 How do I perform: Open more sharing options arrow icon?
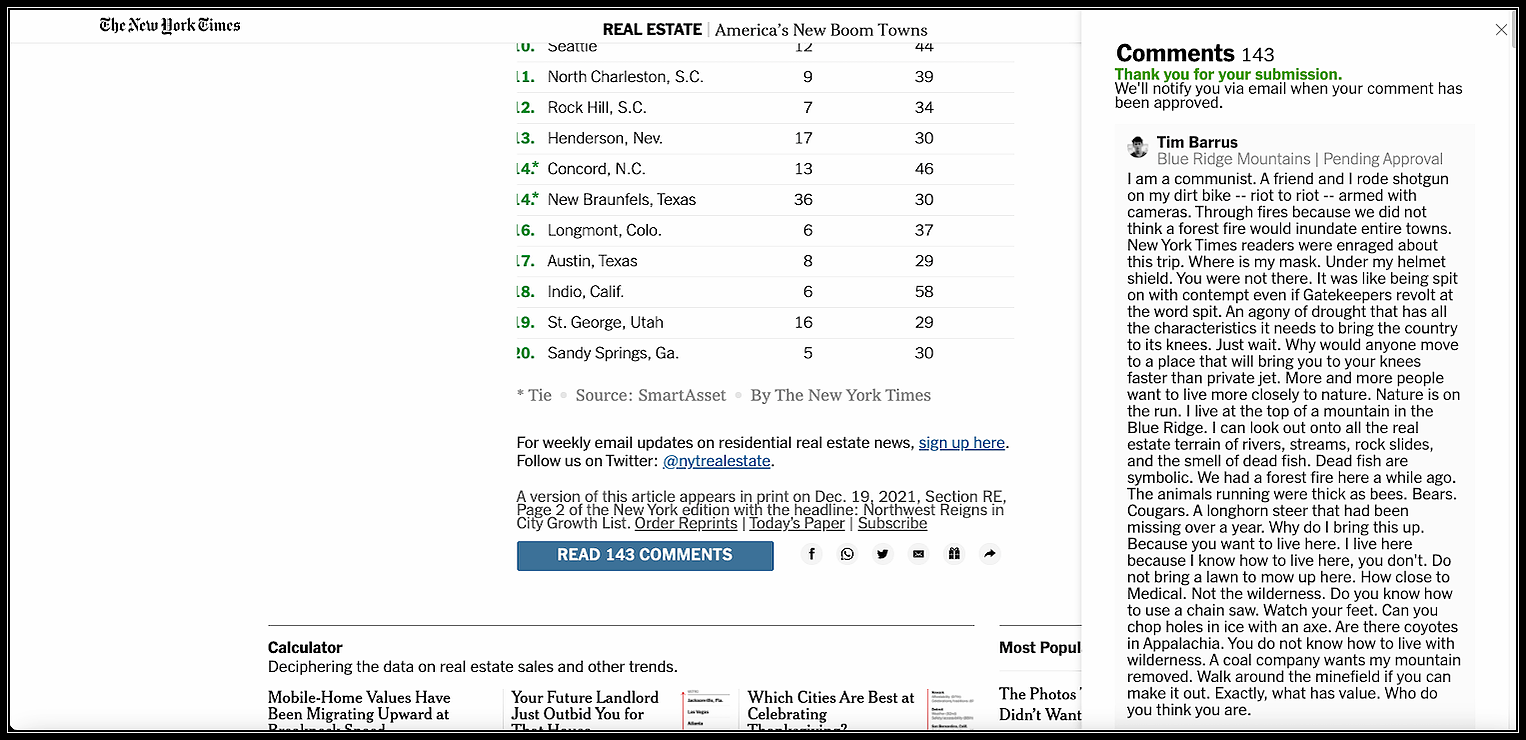coord(989,554)
